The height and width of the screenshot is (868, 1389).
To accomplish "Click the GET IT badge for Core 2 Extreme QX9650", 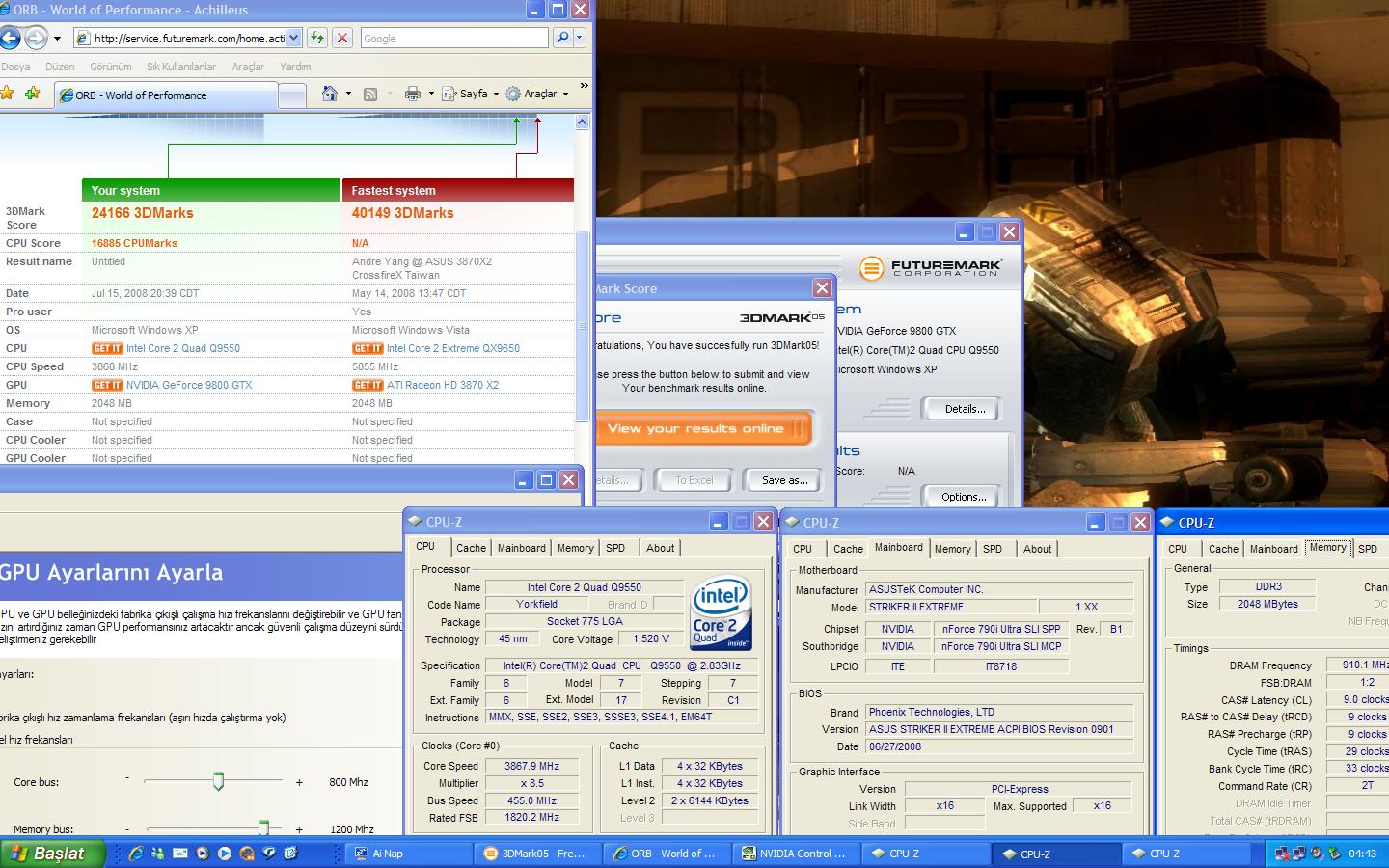I will tap(368, 348).
